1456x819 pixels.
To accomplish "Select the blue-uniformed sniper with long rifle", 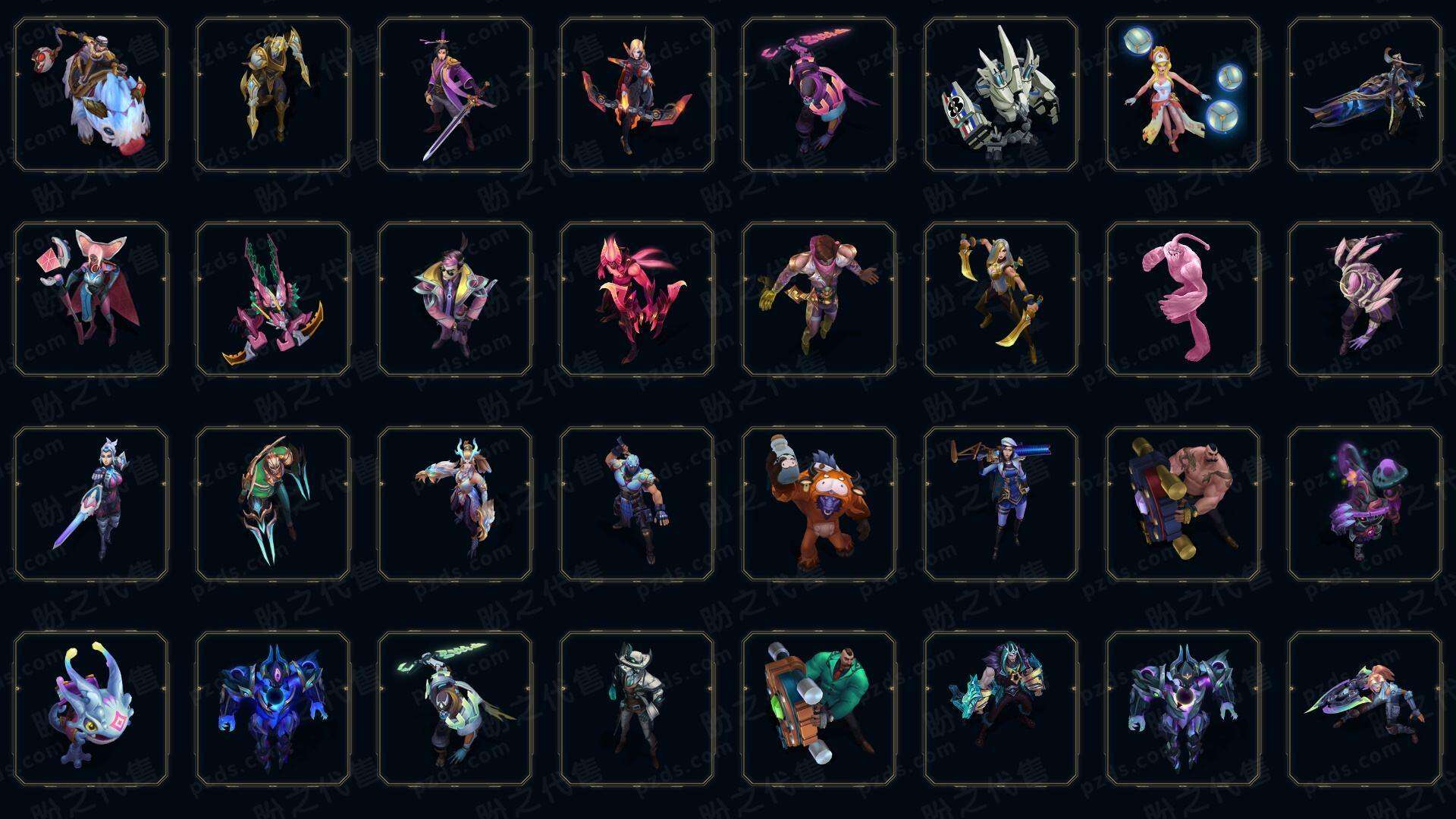I will tap(1001, 504).
